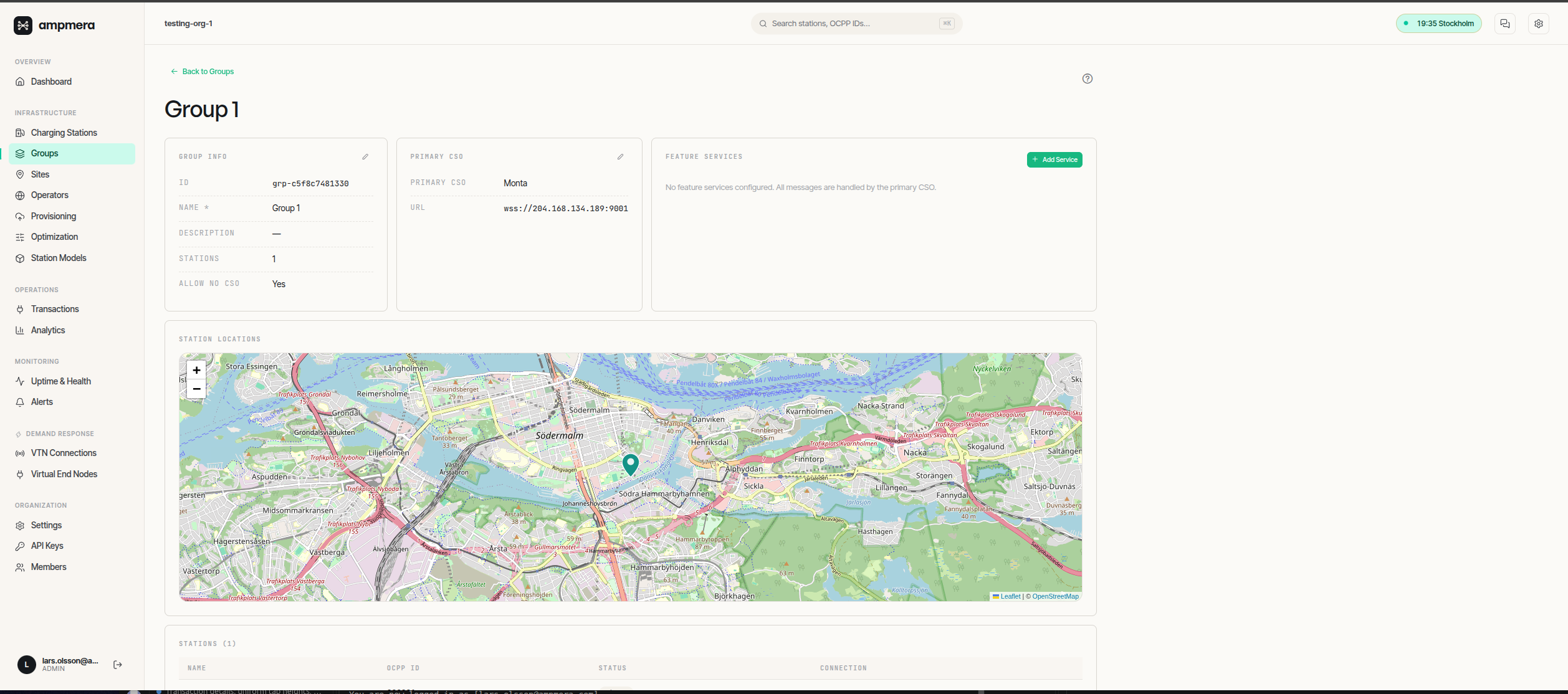Image resolution: width=1568 pixels, height=694 pixels.
Task: Edit the Primary CSO card
Action: coord(620,157)
